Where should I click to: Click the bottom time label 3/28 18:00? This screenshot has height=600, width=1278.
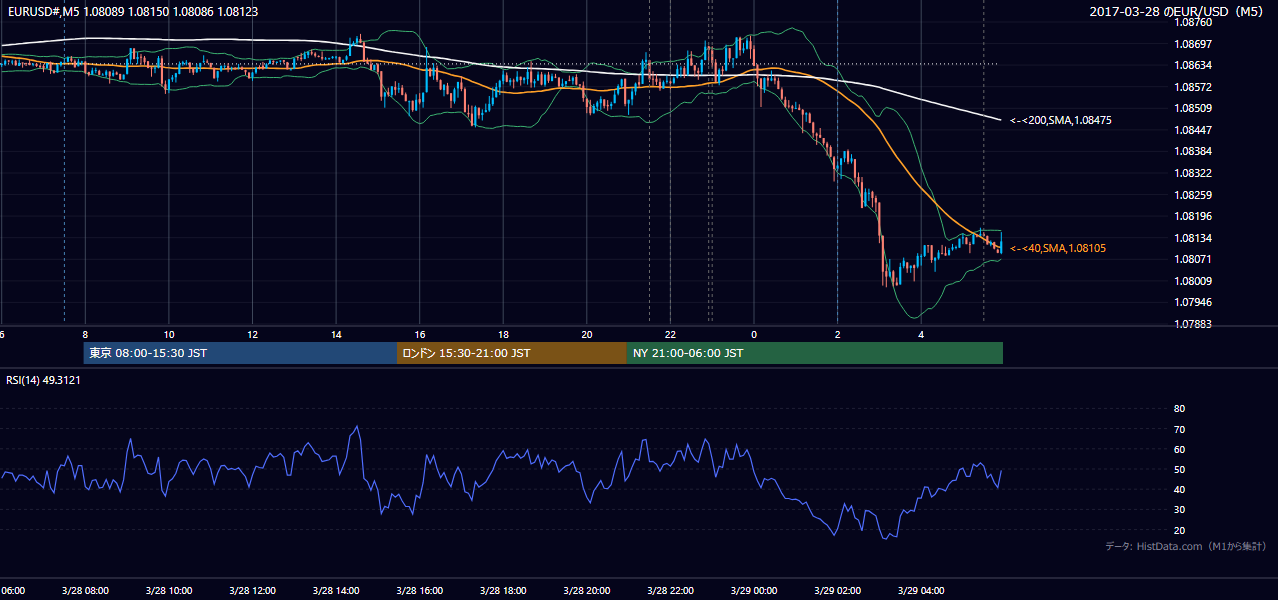click(x=503, y=591)
